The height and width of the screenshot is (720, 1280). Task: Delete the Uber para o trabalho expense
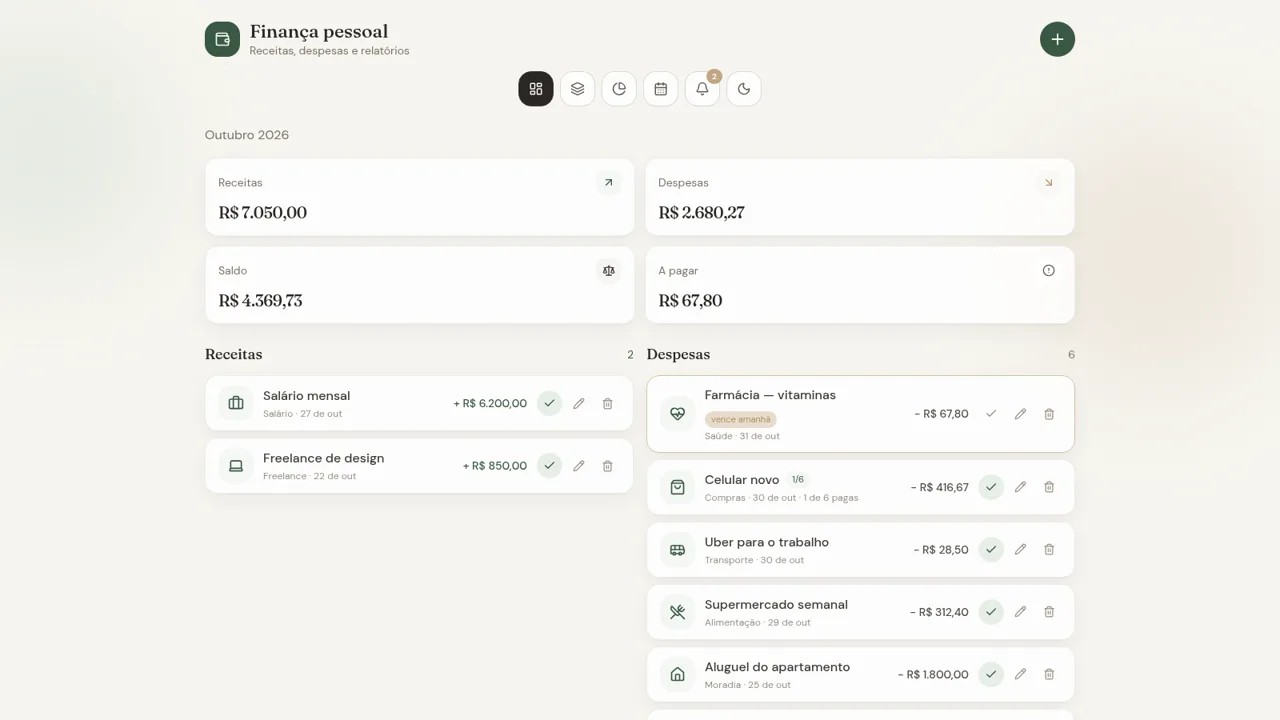1049,549
